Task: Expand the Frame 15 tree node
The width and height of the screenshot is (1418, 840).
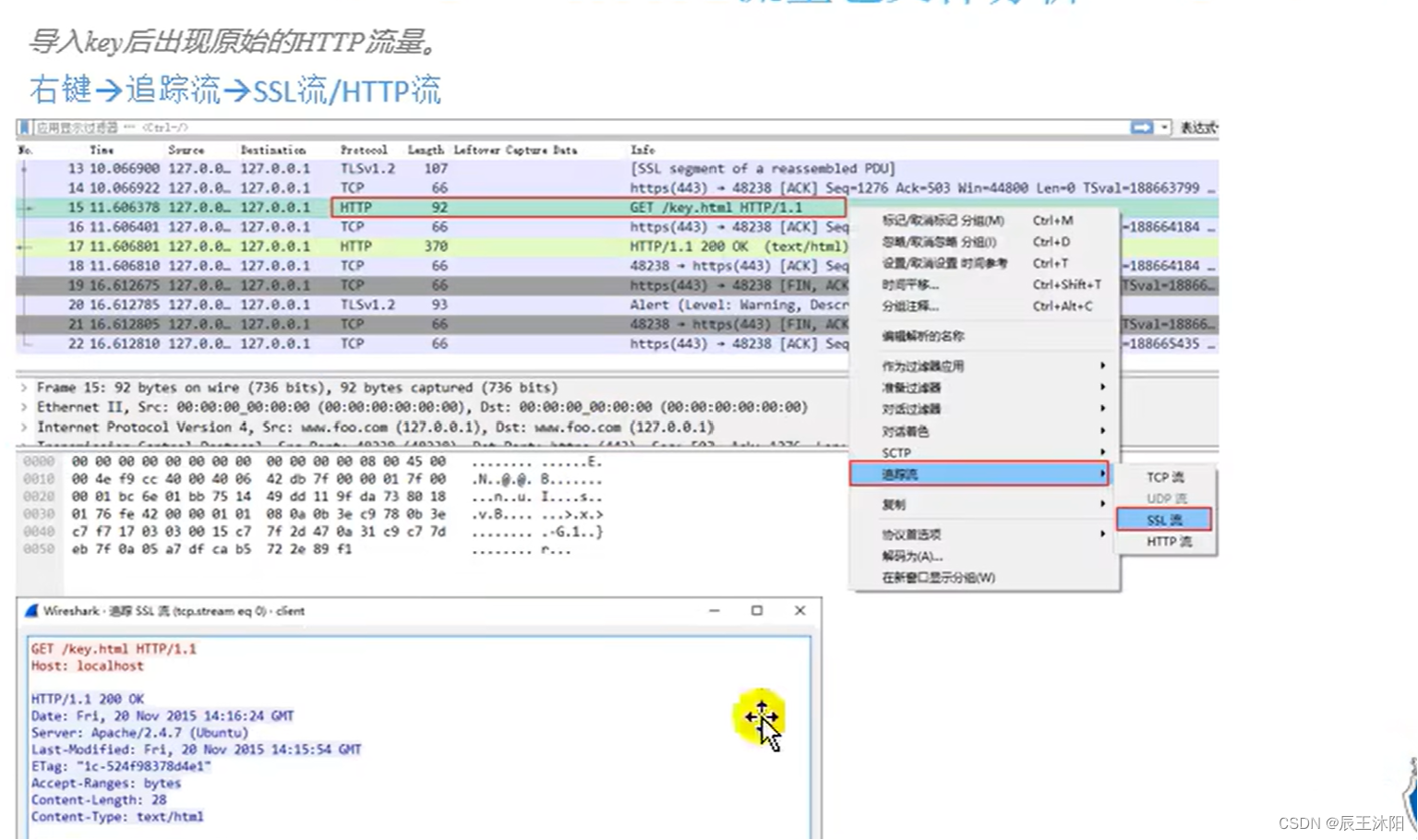Action: pyautogui.click(x=24, y=388)
